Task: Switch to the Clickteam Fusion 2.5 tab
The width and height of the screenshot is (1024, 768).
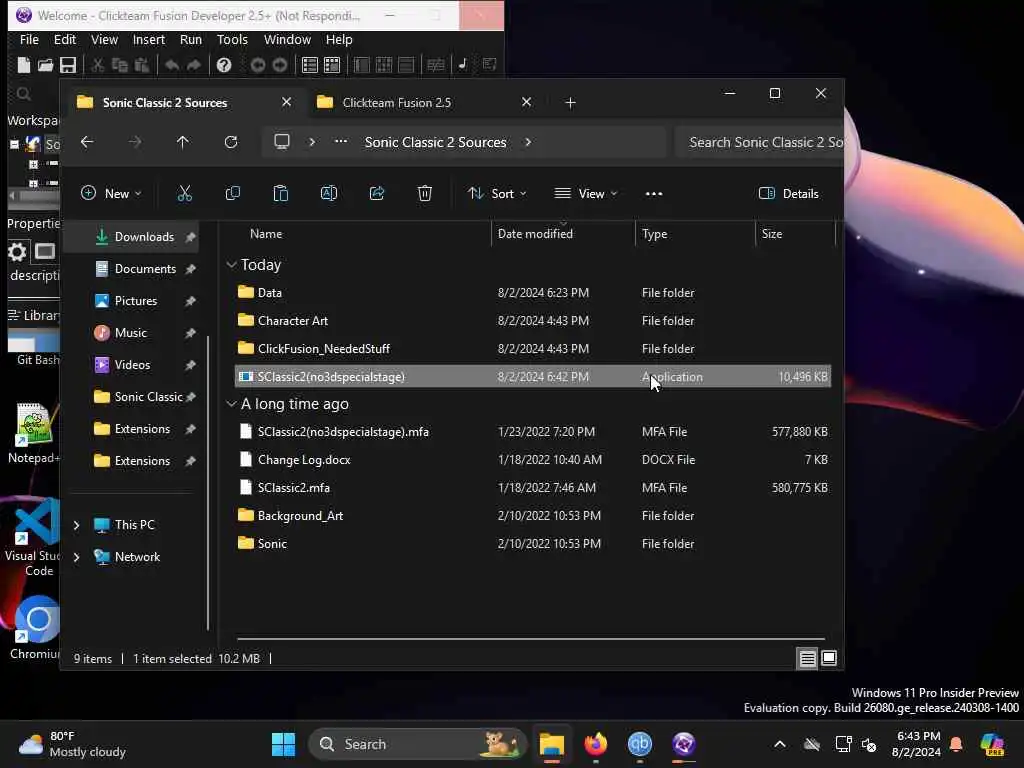Action: 397,103
